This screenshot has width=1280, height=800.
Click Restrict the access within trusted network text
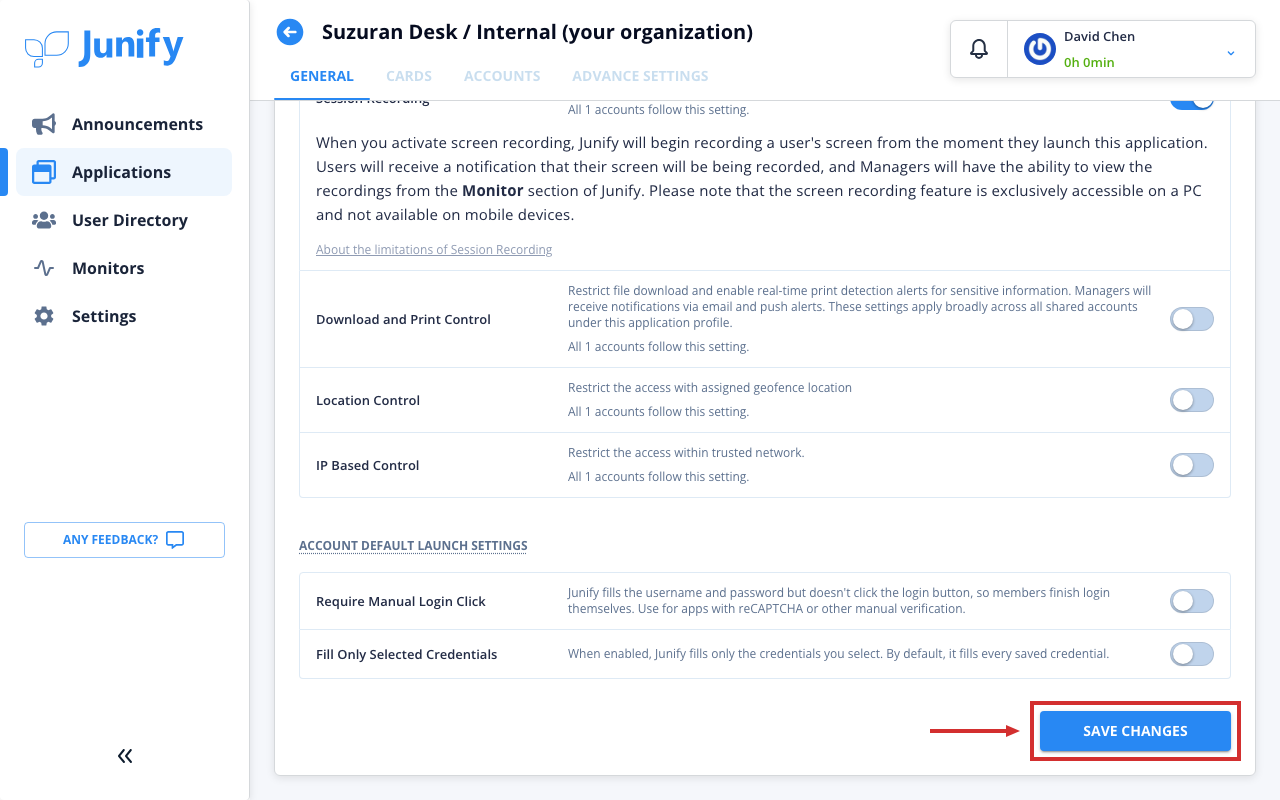pyautogui.click(x=686, y=452)
